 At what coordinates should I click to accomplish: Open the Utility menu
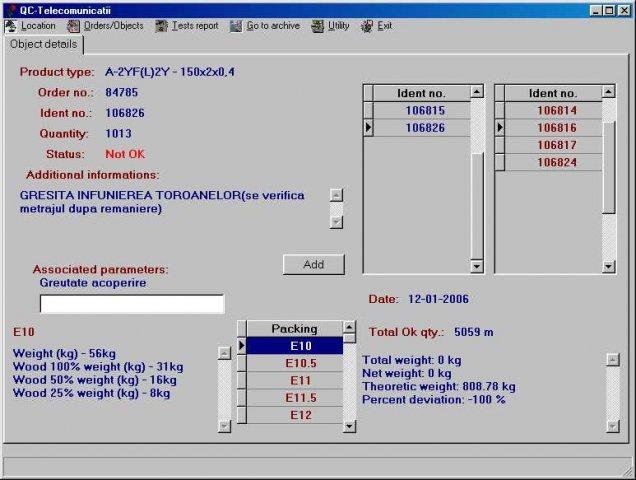coord(339,26)
